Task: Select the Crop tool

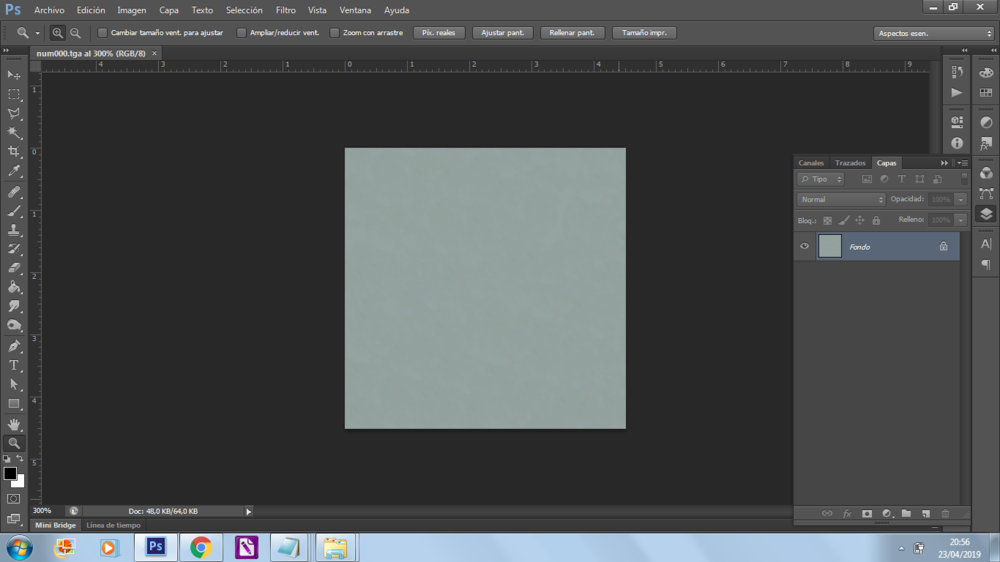Action: tap(14, 152)
